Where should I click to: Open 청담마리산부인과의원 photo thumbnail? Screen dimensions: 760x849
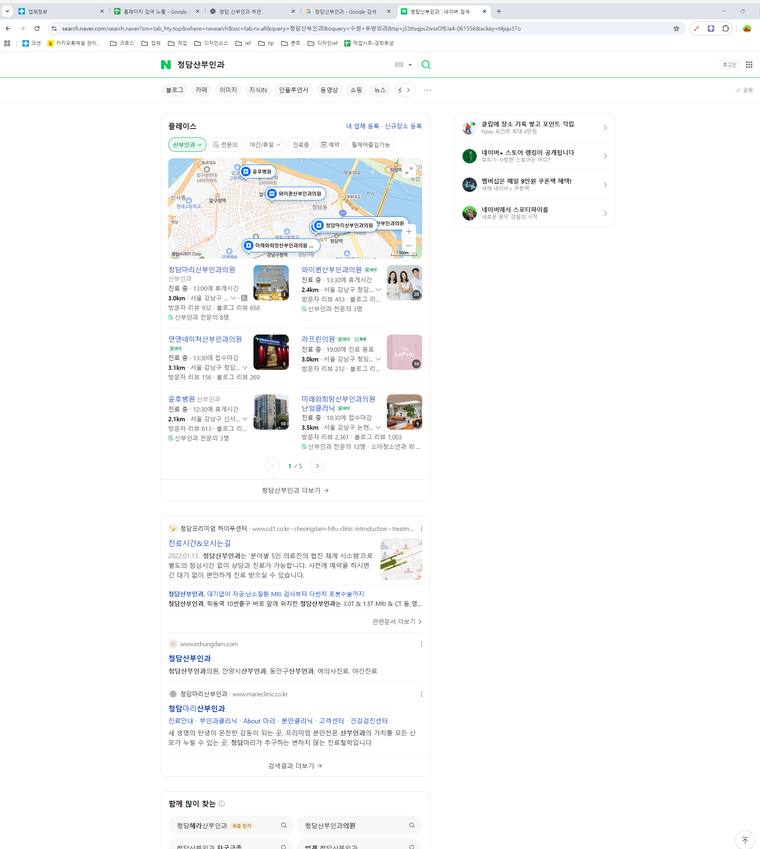coord(271,283)
